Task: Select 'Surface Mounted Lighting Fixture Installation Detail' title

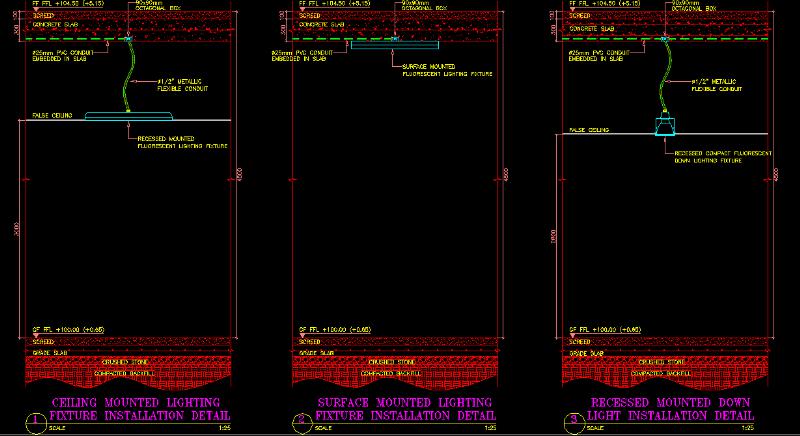Action: coord(405,408)
